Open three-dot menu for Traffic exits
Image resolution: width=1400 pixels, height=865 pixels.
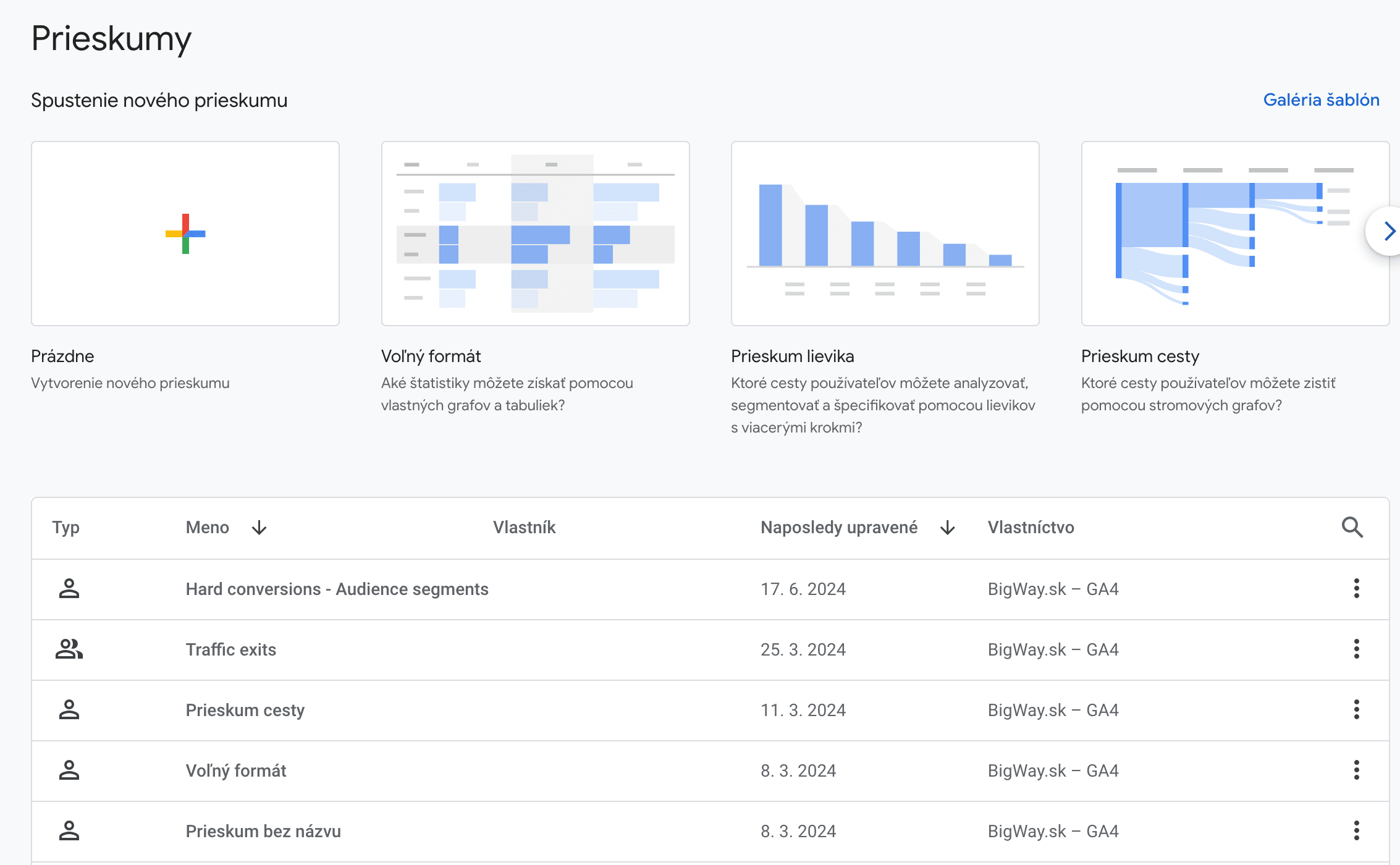click(x=1356, y=649)
